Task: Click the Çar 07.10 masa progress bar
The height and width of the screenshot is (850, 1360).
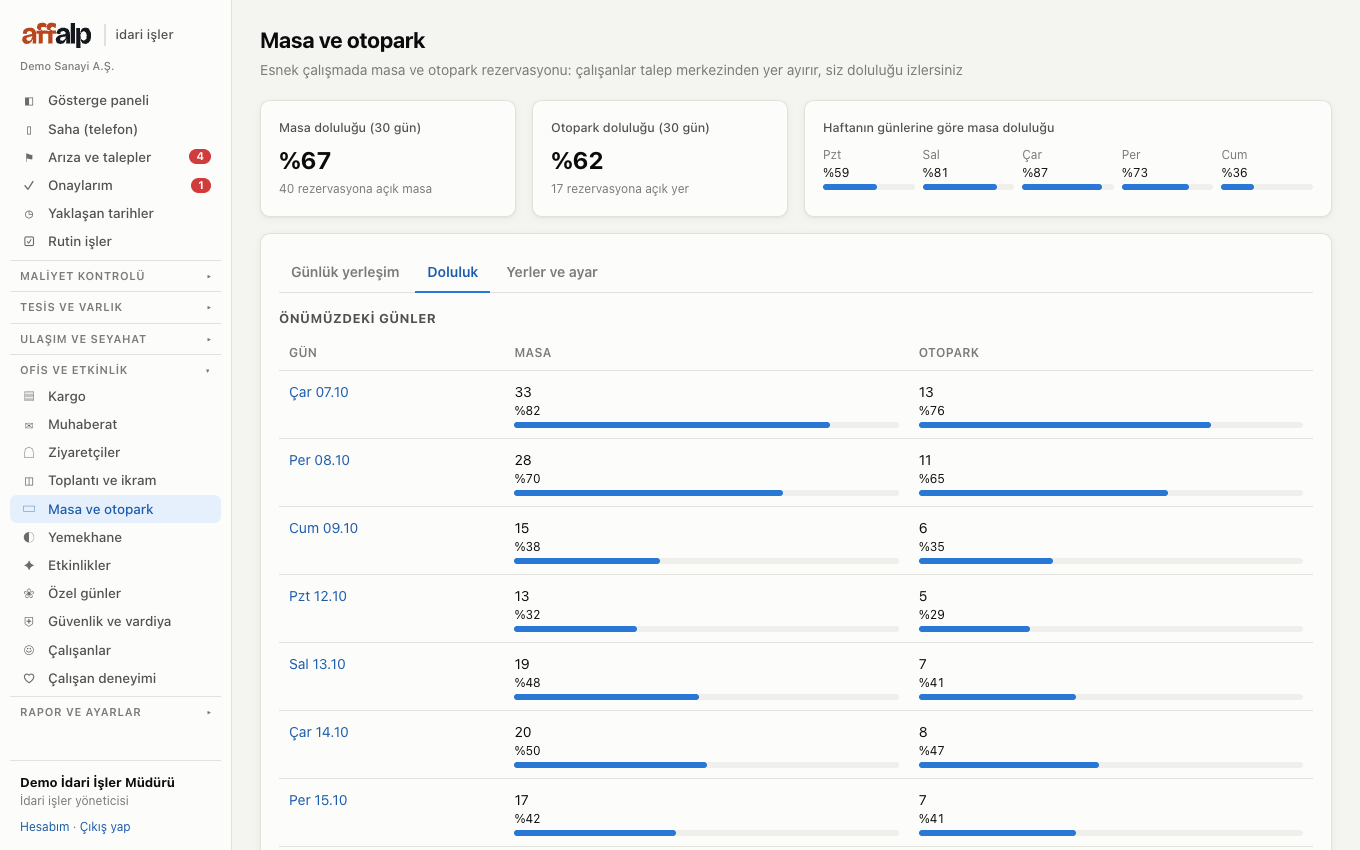Action: (x=706, y=425)
